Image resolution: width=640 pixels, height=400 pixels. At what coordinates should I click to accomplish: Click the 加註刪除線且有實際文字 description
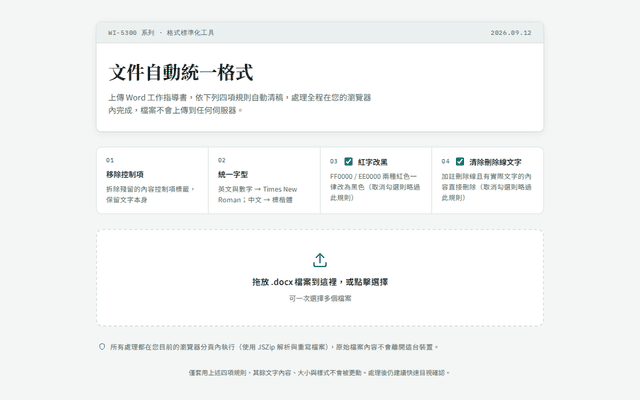487,187
